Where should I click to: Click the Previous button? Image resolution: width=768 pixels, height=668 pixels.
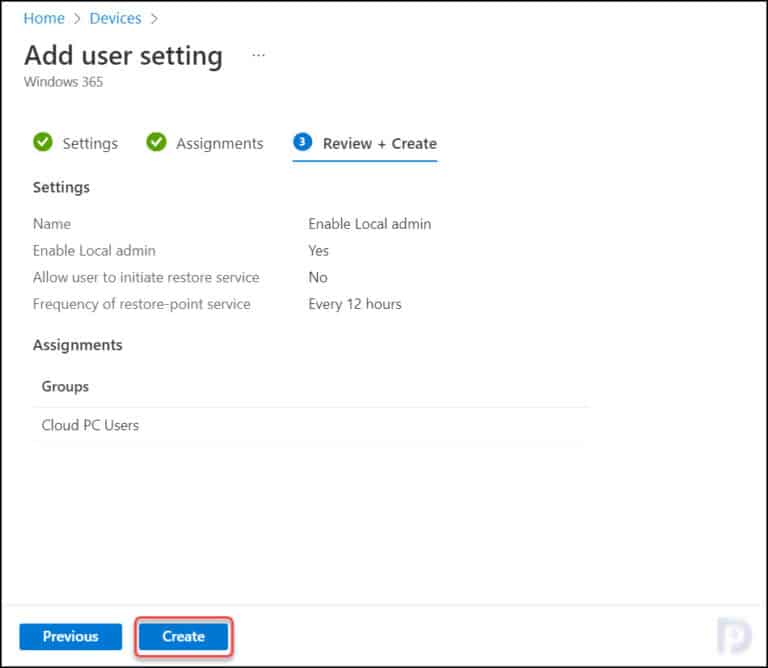pos(71,636)
